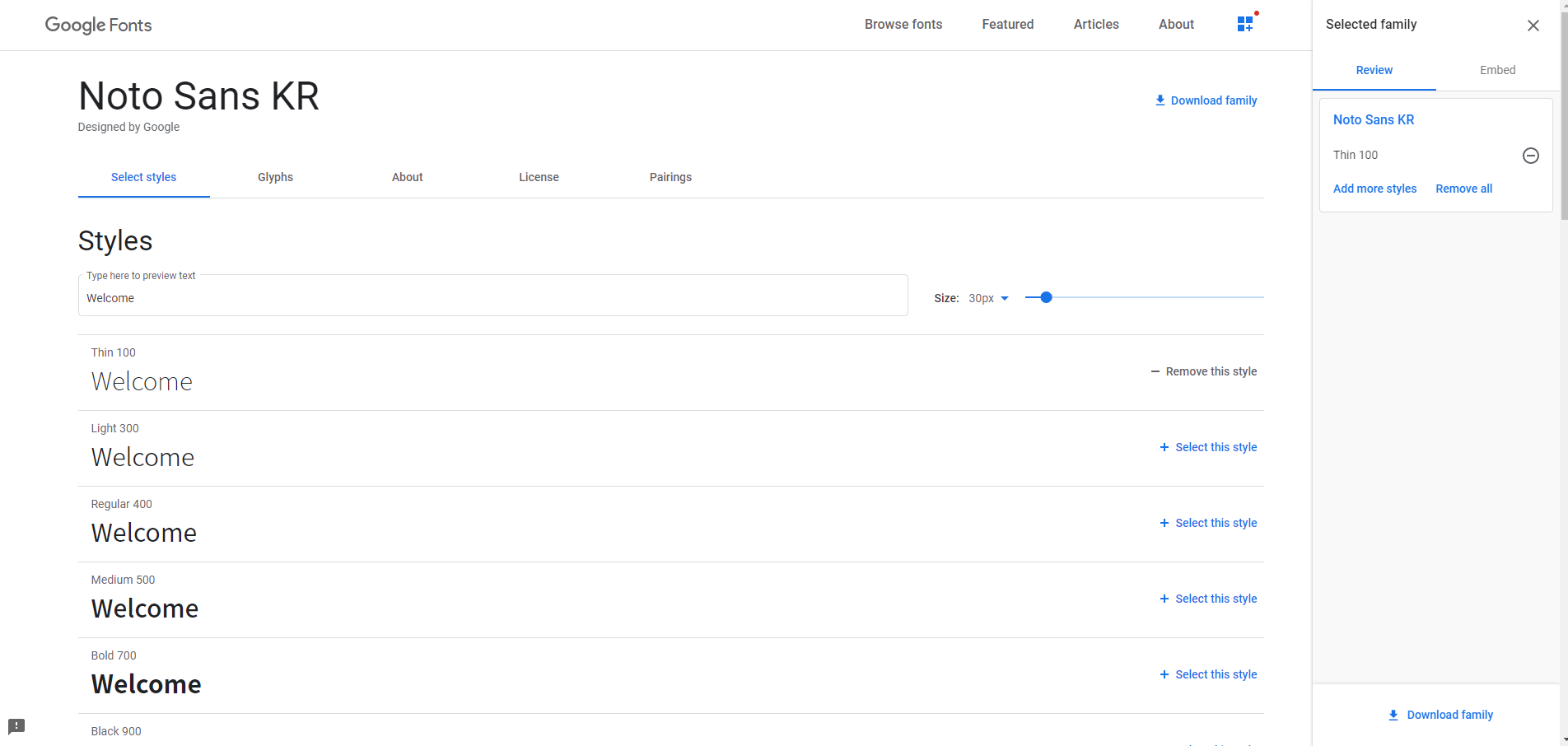Click the Noto Sans KR page title

(x=198, y=96)
